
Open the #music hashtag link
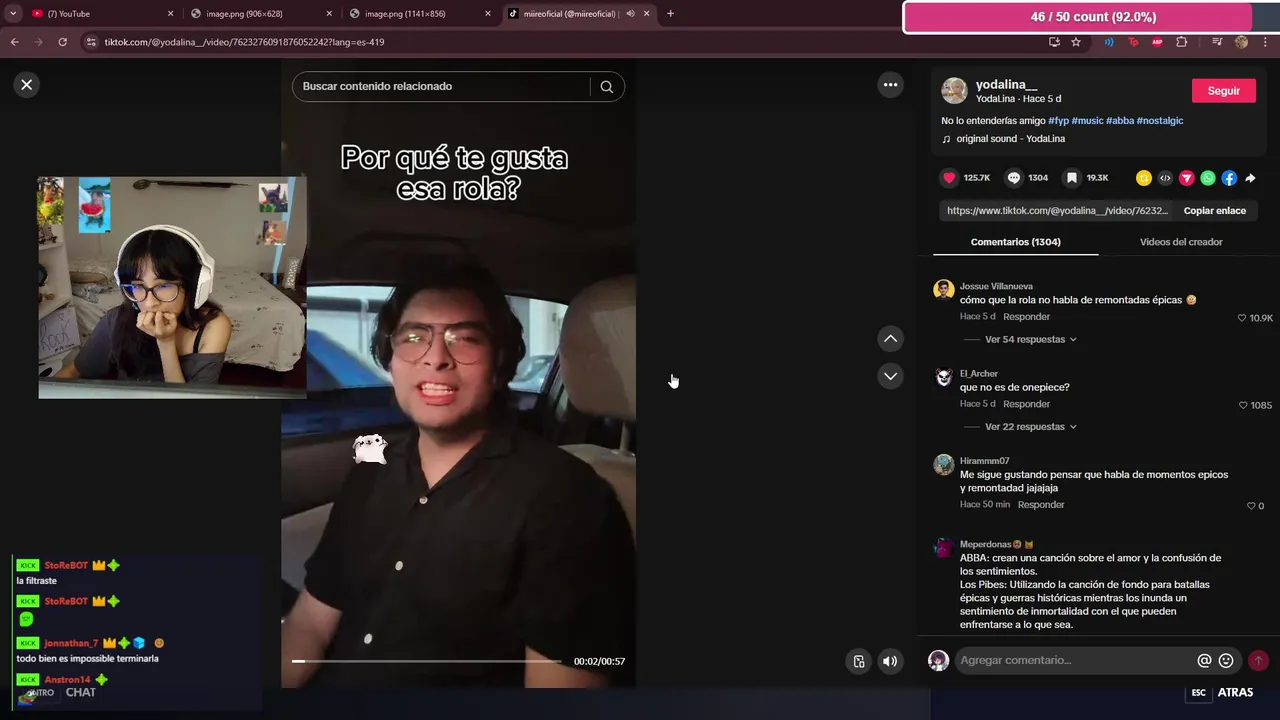pos(1087,121)
